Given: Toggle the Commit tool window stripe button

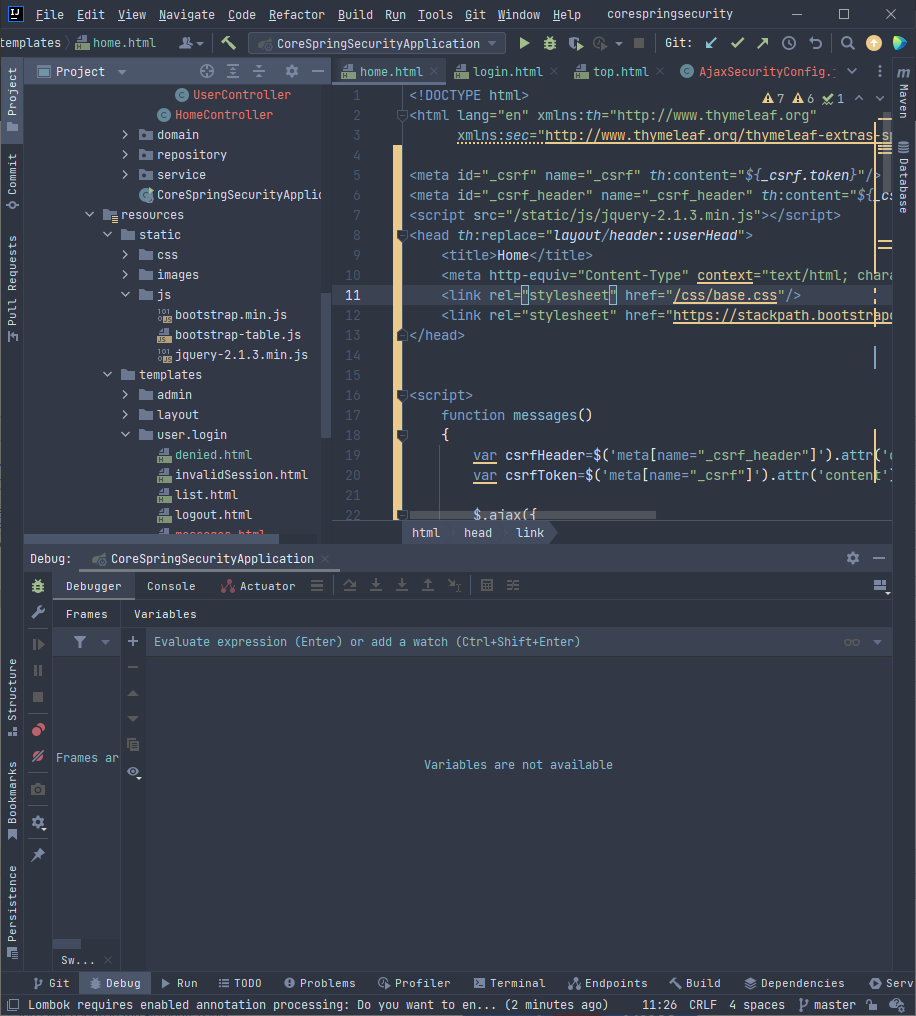Looking at the screenshot, I should (12, 182).
